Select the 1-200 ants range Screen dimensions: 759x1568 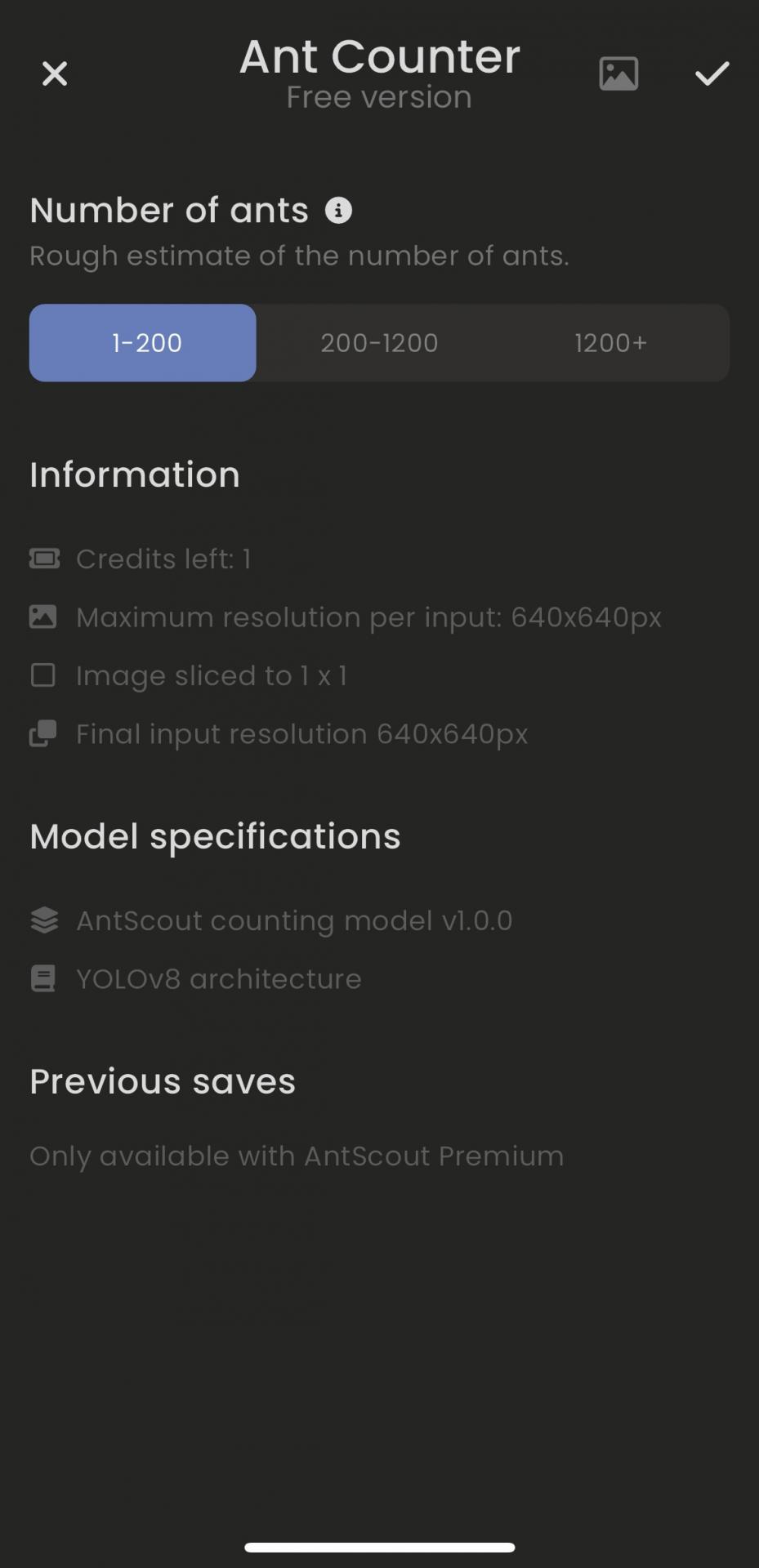tap(143, 343)
